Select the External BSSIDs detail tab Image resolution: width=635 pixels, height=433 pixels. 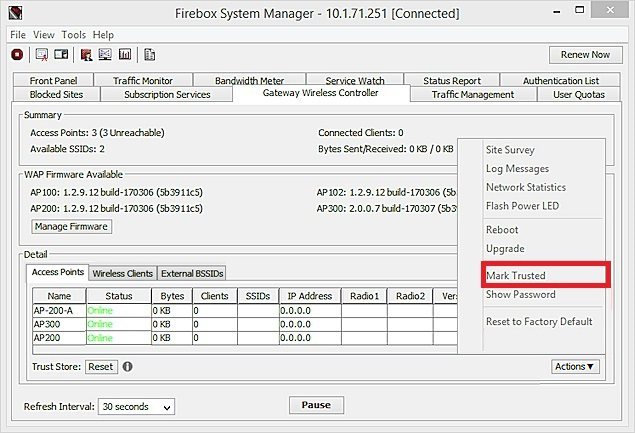pos(192,273)
